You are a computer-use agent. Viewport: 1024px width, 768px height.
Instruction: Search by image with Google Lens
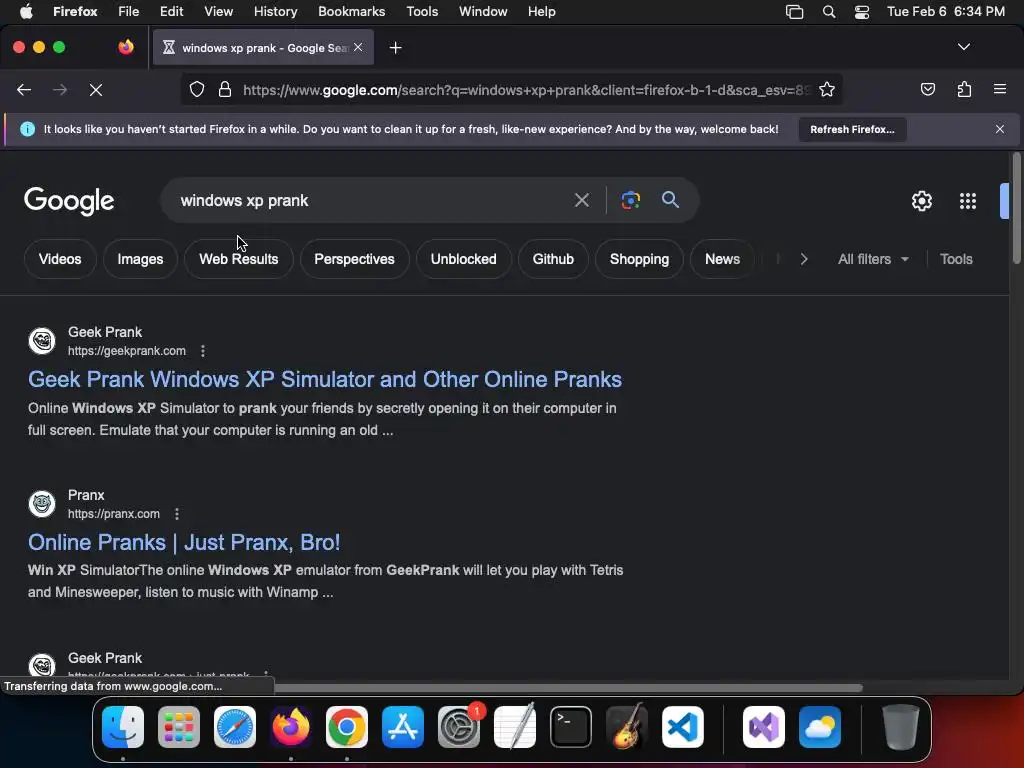click(630, 200)
